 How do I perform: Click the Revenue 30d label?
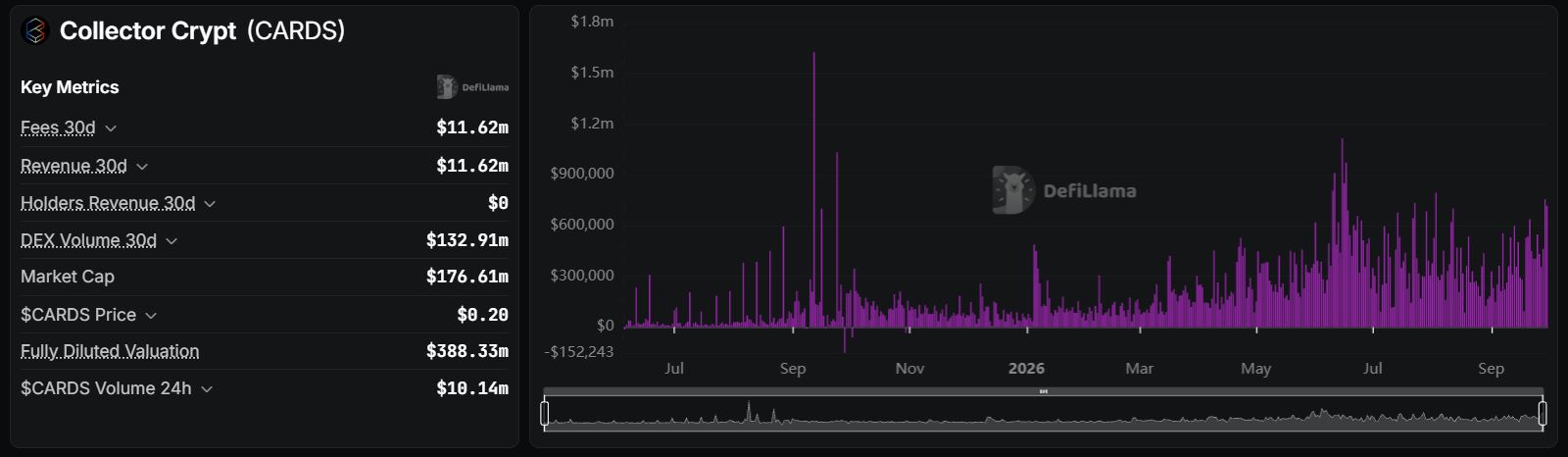tap(73, 166)
